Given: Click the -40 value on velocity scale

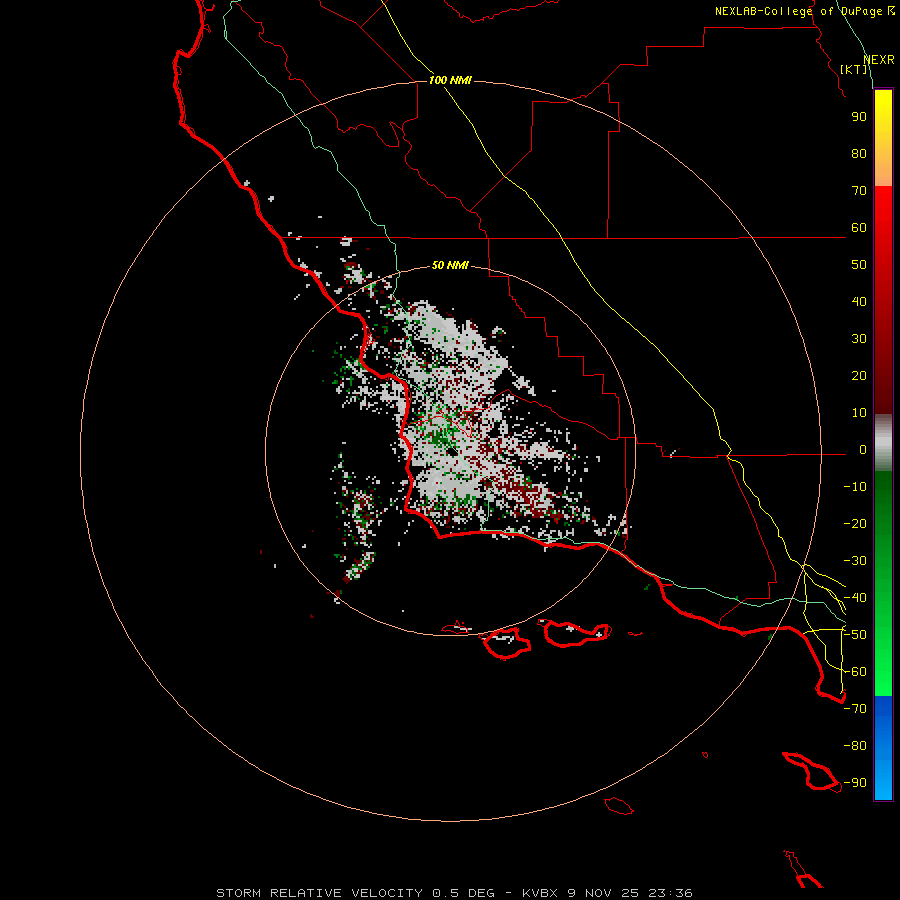Looking at the screenshot, I should pos(855,598).
